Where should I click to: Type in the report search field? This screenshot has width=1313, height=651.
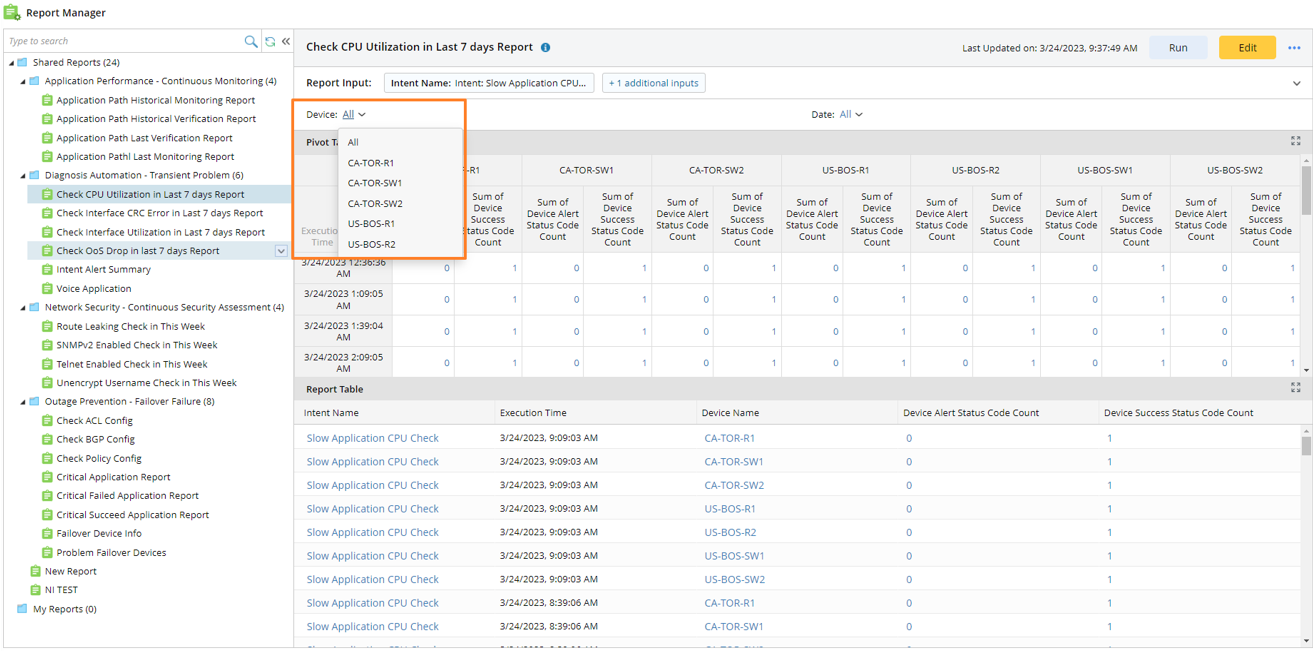point(120,41)
